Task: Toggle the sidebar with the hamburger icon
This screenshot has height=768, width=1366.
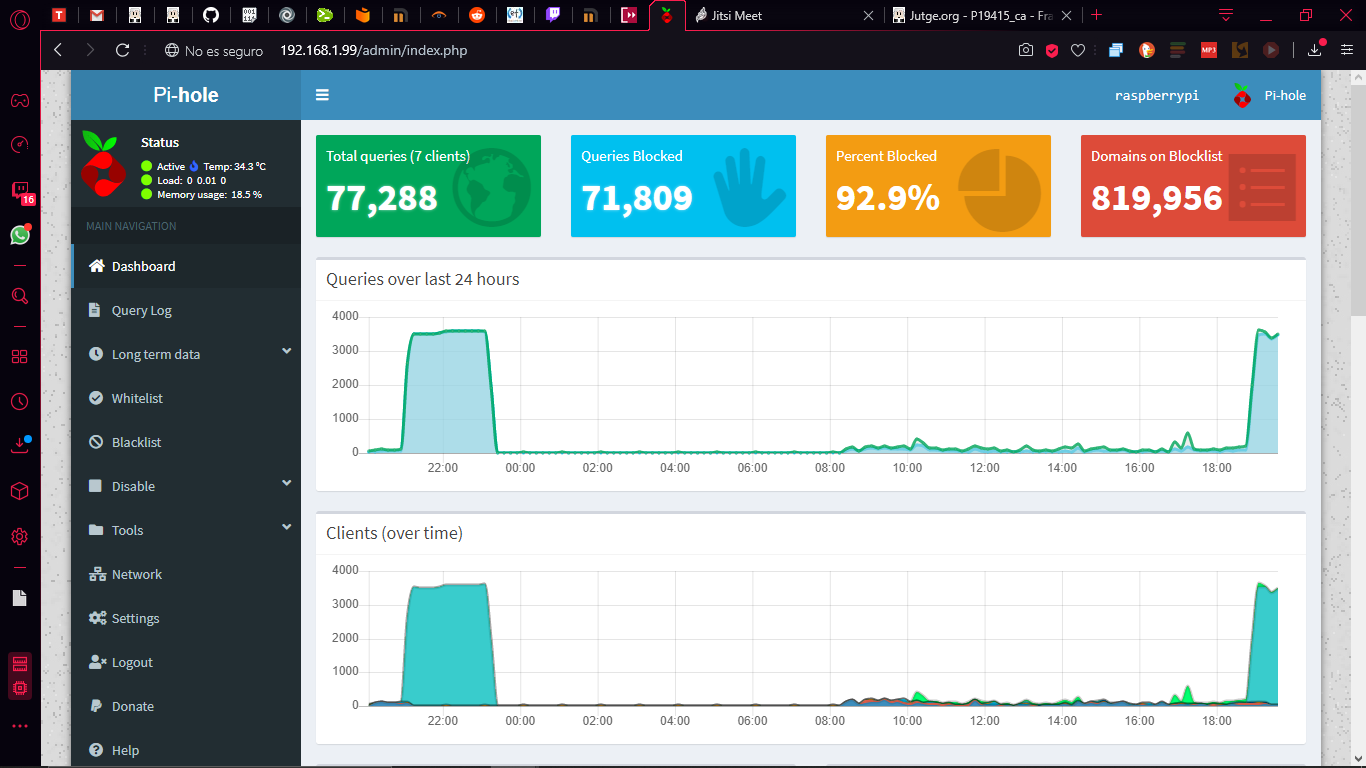Action: click(x=321, y=94)
